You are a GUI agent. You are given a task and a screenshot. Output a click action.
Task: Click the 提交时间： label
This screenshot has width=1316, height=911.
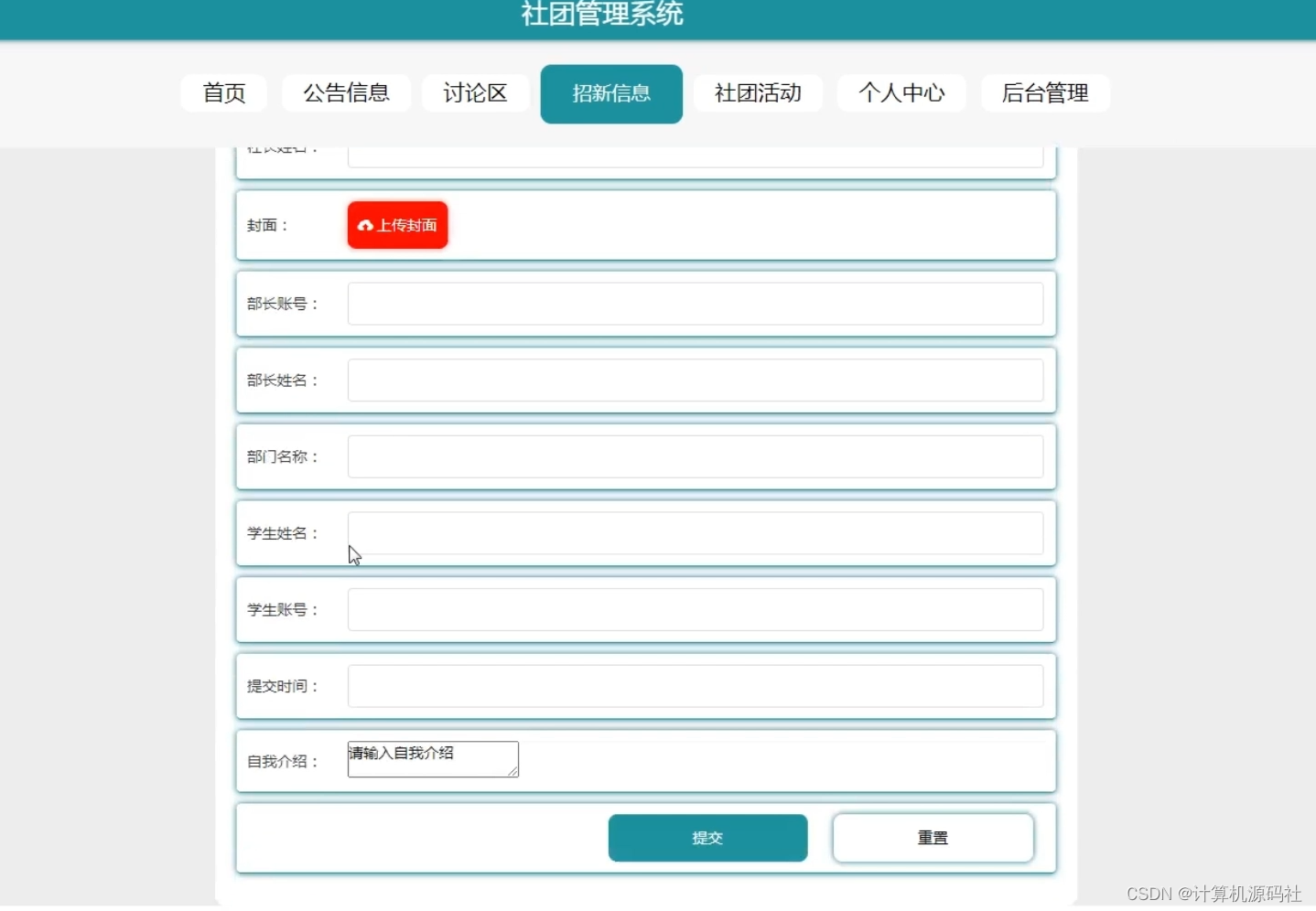pos(283,686)
